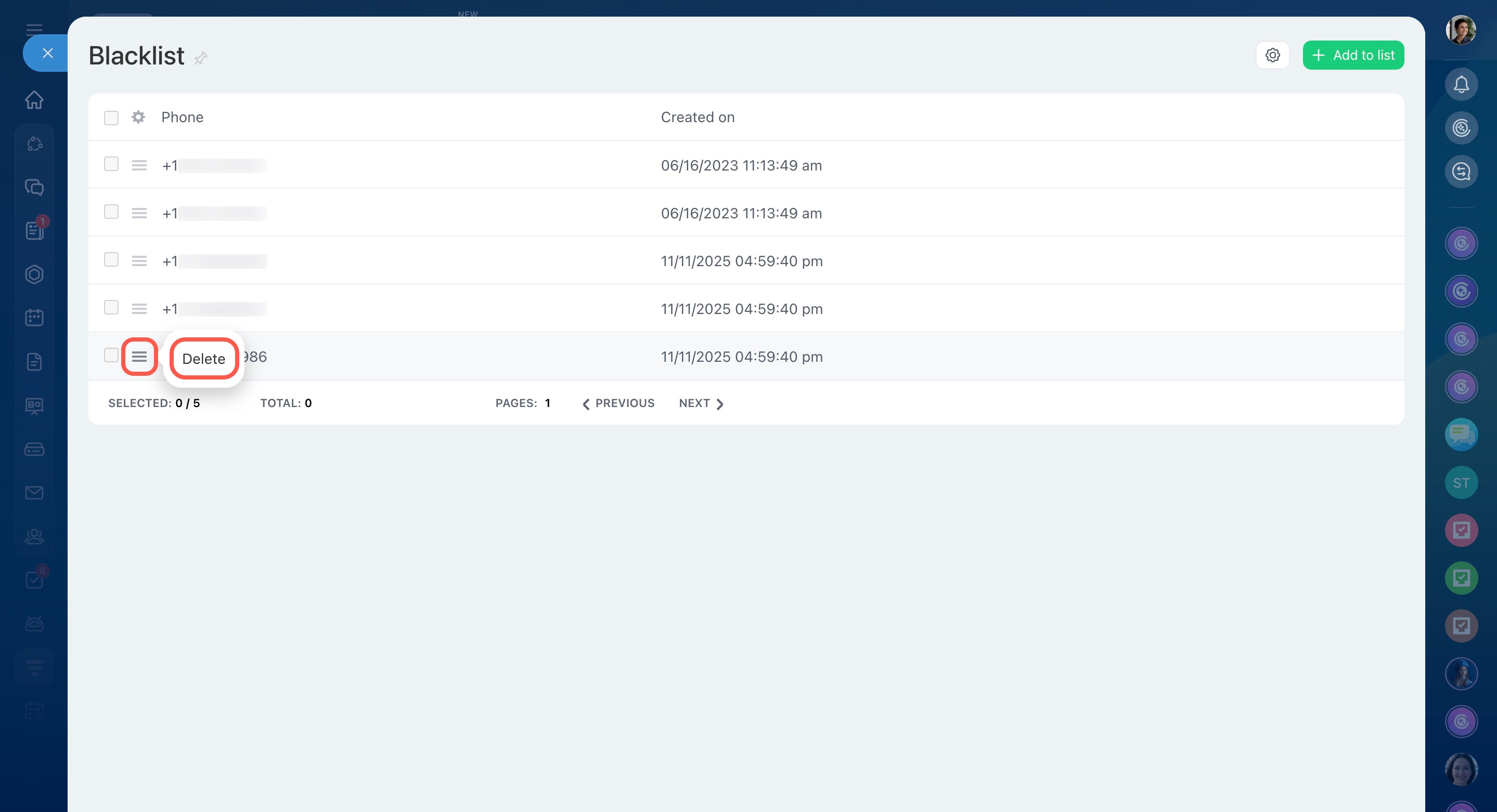The width and height of the screenshot is (1497, 812).
Task: Sort by the Created on column header
Action: pyautogui.click(x=698, y=117)
